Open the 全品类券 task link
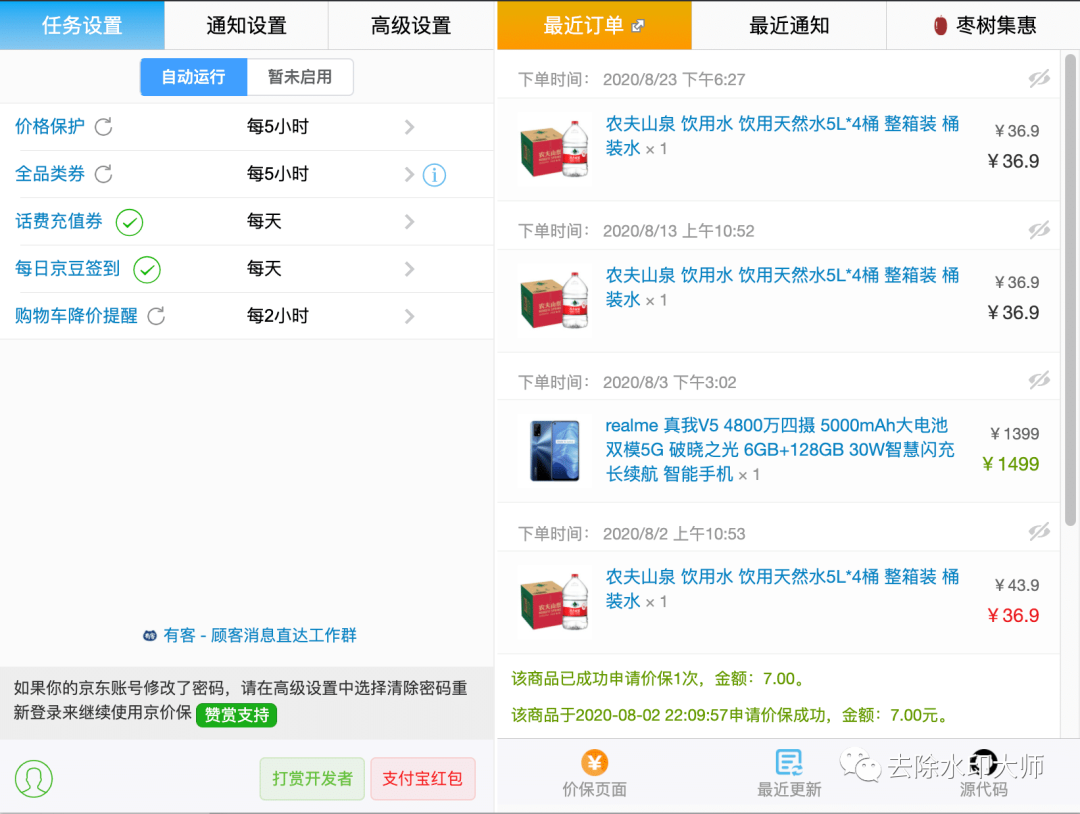The width and height of the screenshot is (1080, 814). (50, 174)
